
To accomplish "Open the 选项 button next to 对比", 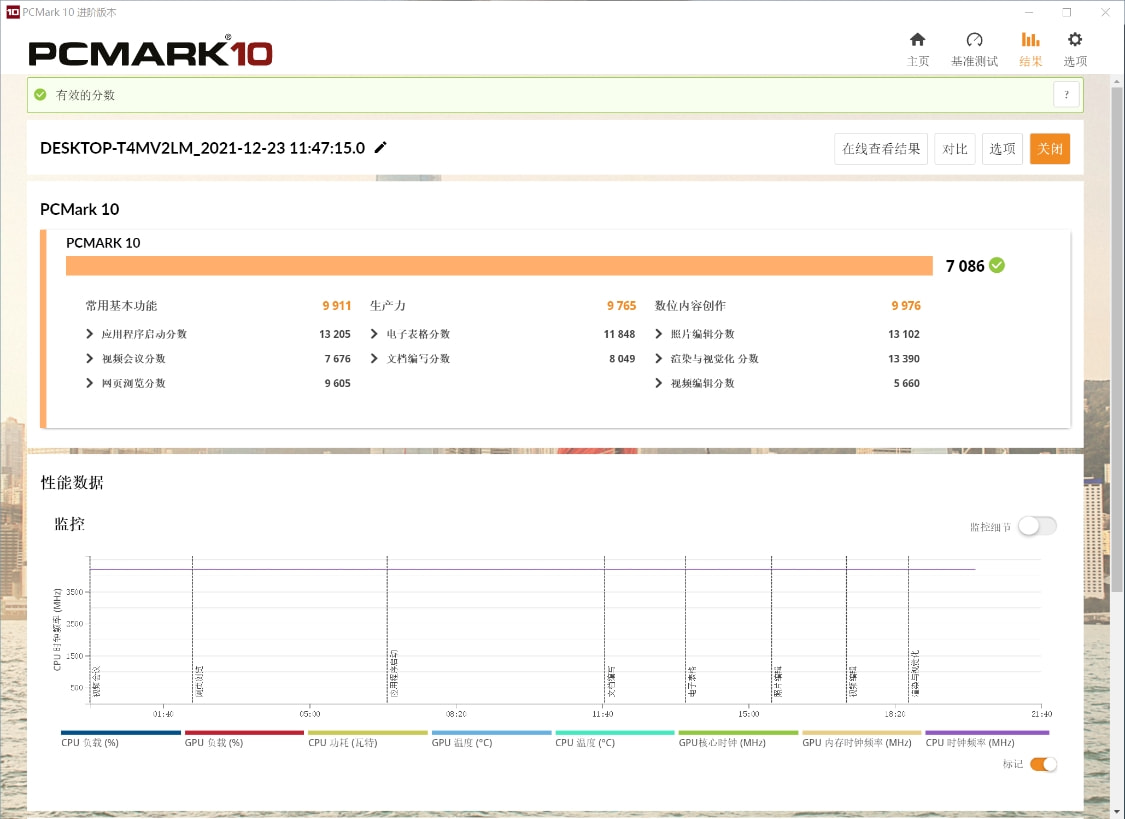I will pyautogui.click(x=1002, y=149).
